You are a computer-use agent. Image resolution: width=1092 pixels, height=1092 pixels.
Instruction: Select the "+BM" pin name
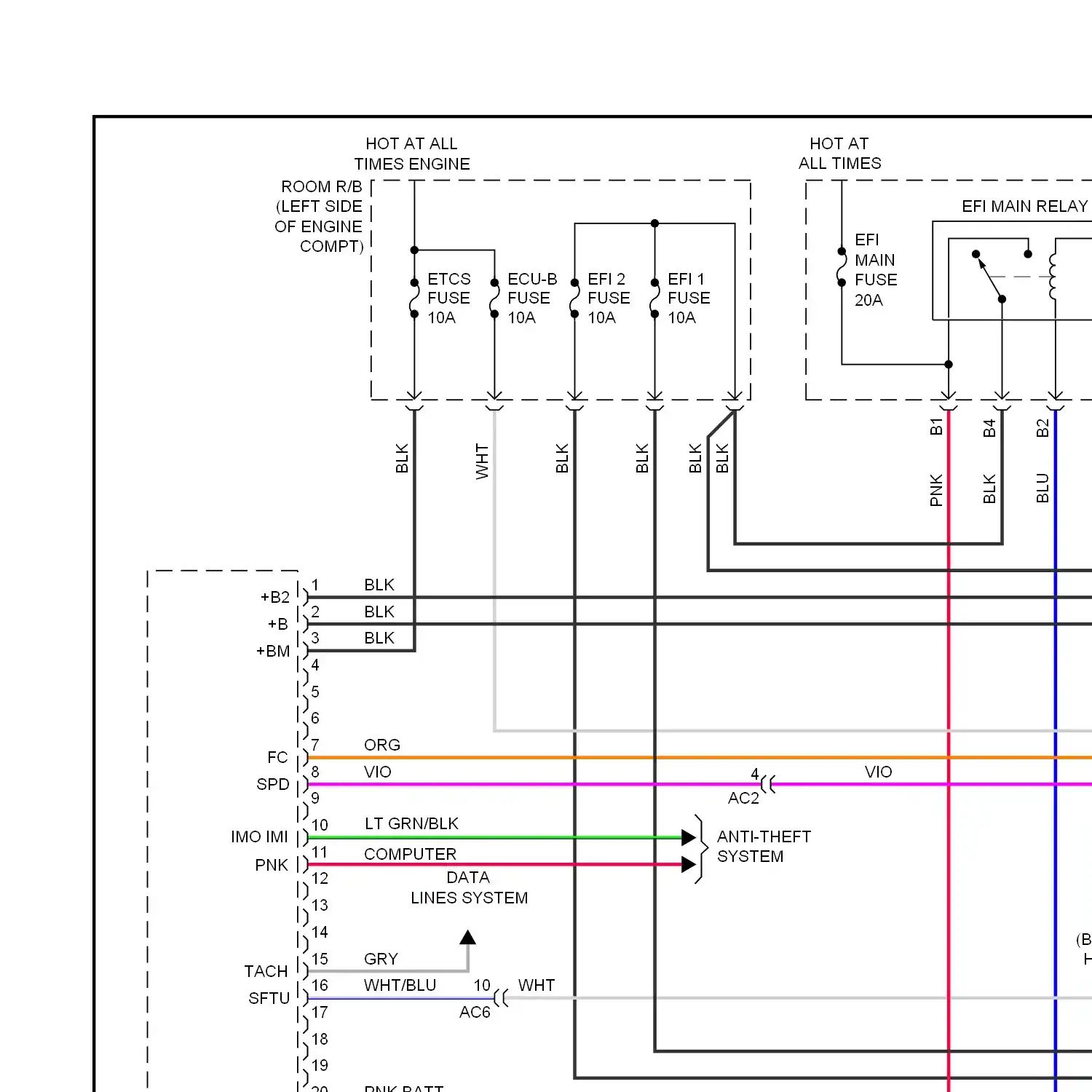[273, 651]
